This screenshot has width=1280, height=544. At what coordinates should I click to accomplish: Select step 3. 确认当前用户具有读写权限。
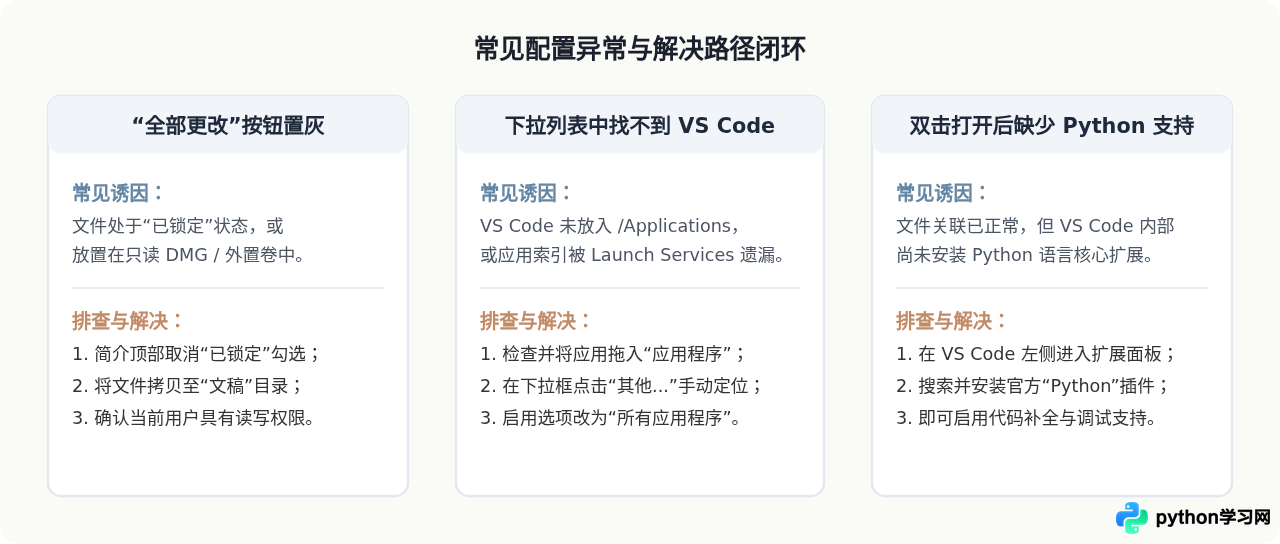[x=194, y=418]
